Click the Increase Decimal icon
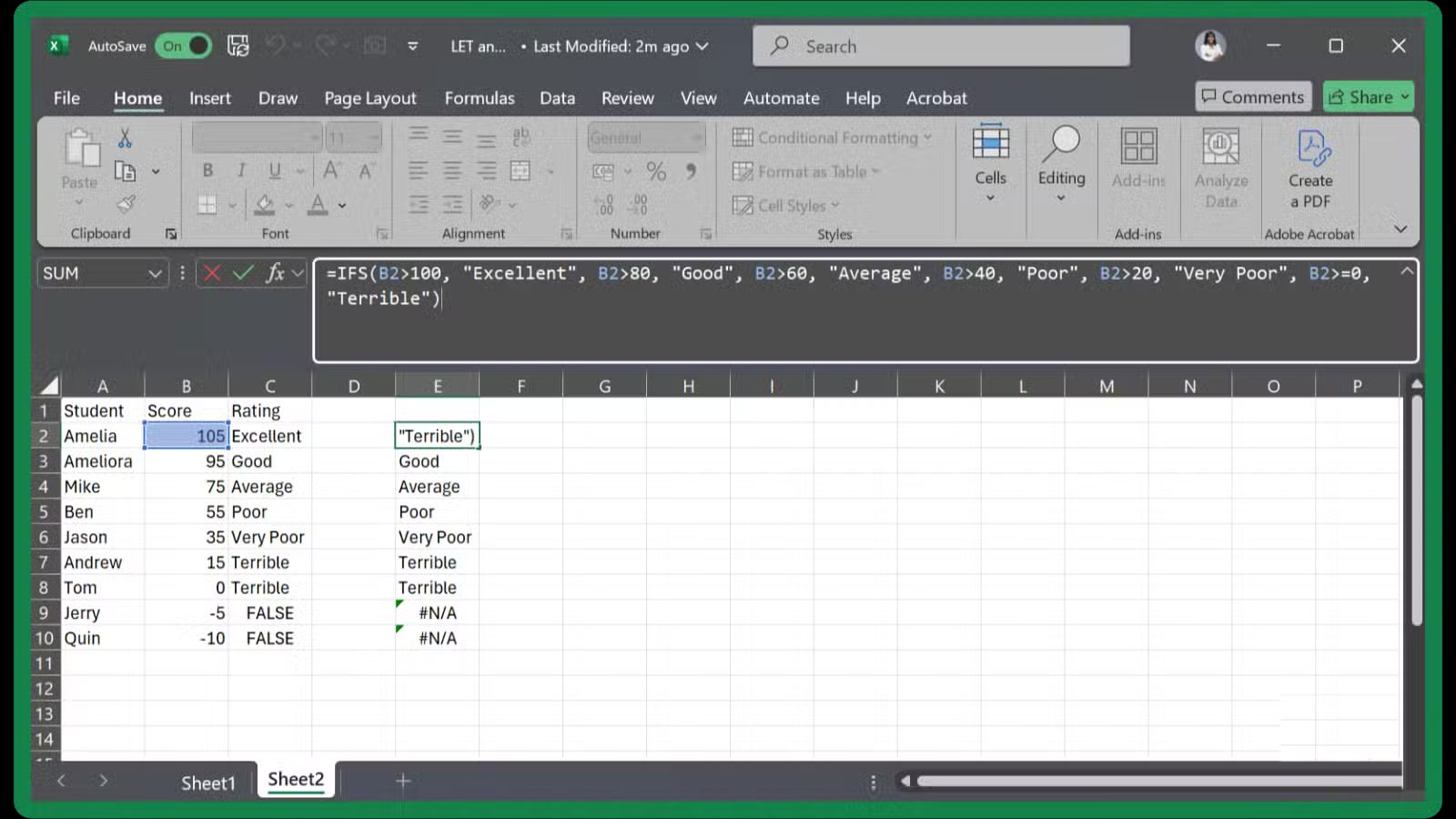1456x819 pixels. [602, 205]
